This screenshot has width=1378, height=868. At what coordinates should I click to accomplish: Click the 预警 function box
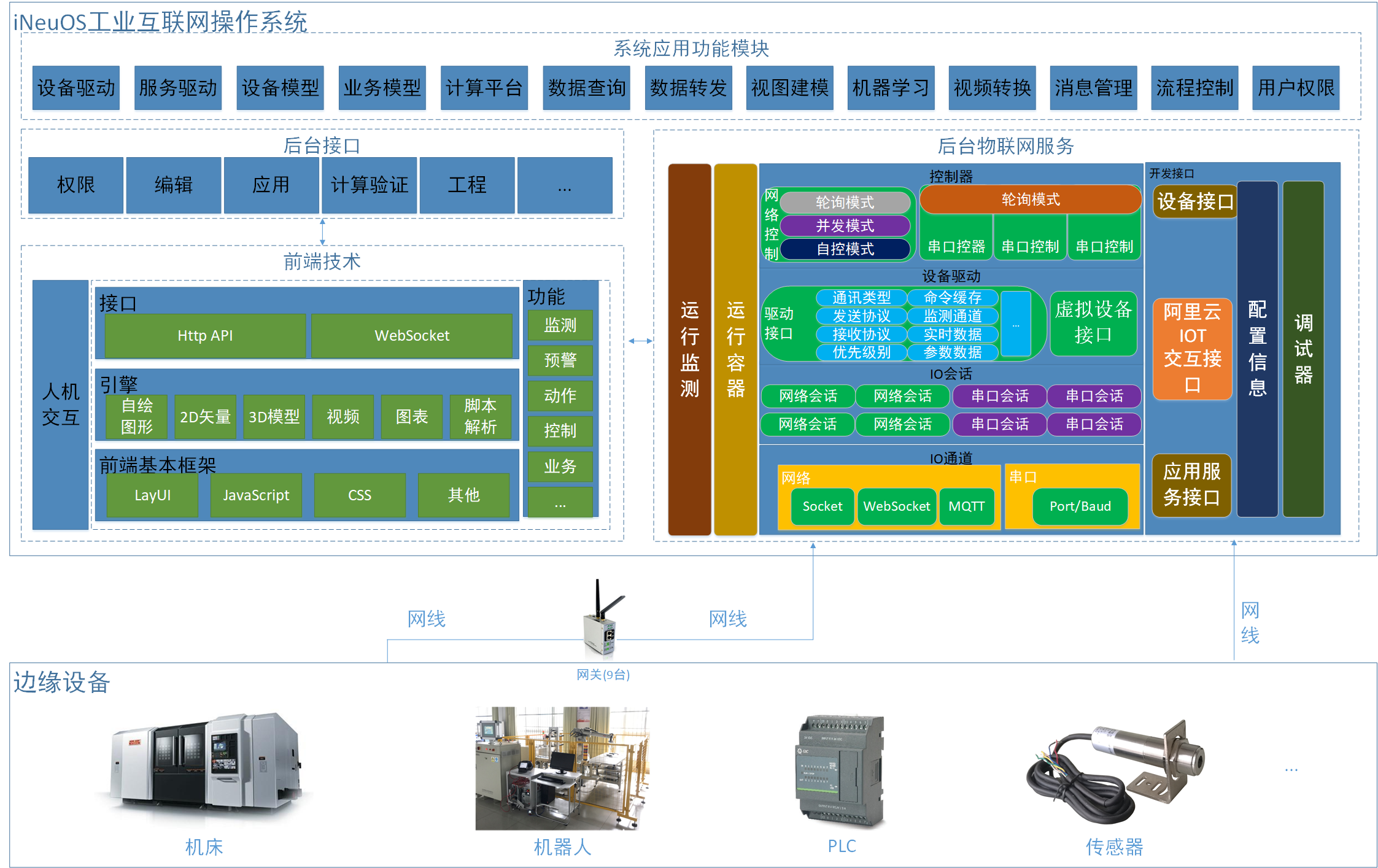[x=560, y=360]
